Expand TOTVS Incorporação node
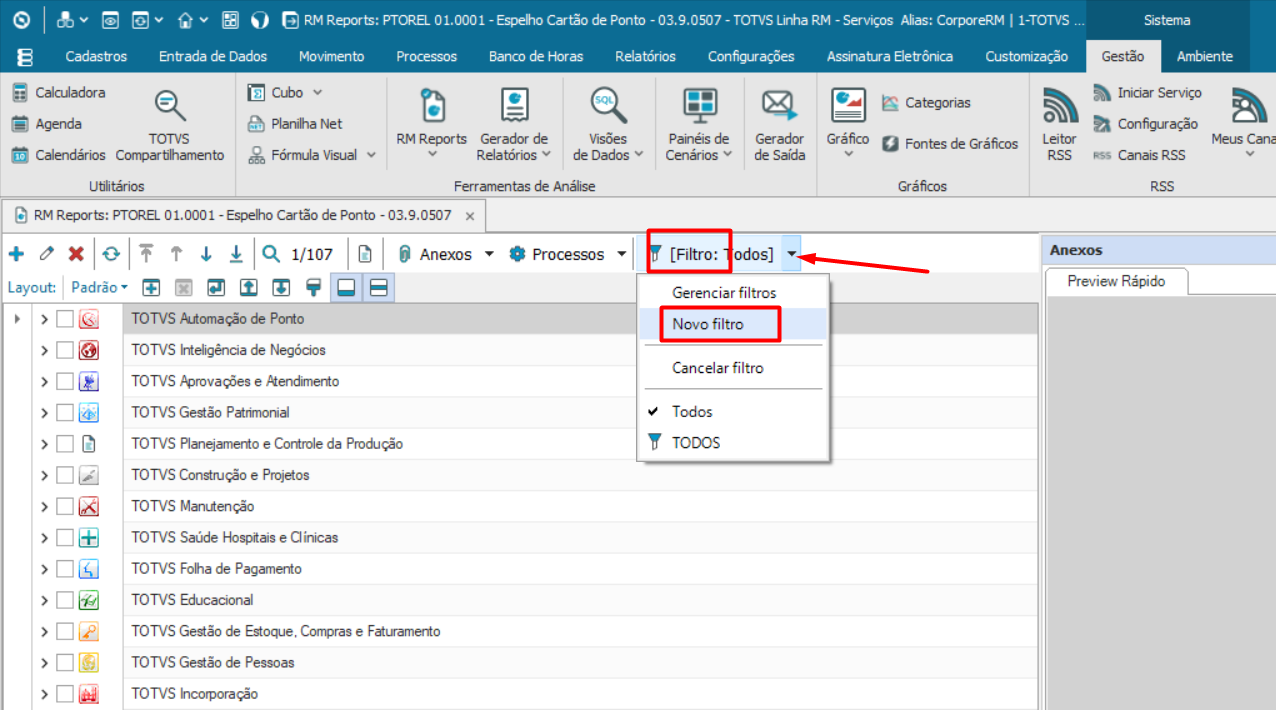This screenshot has height=710, width=1276. coord(44,693)
